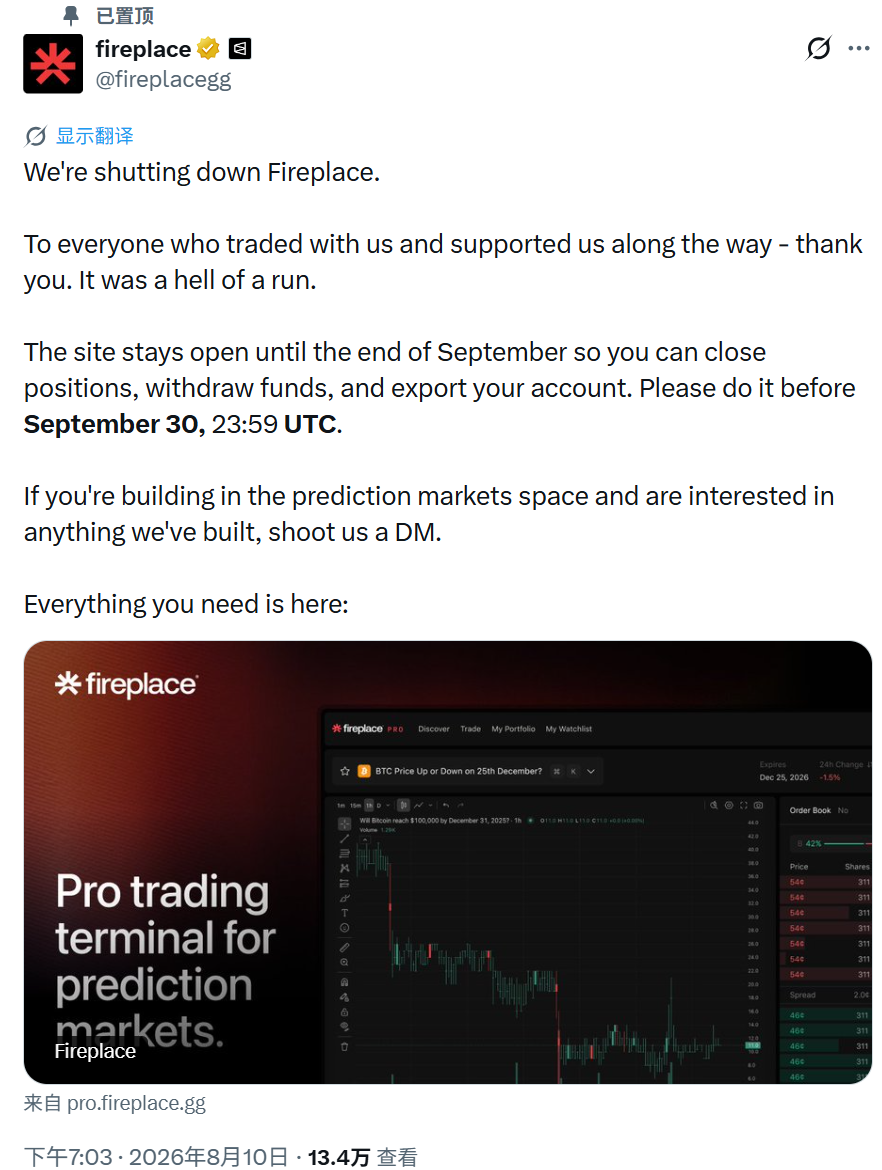Click the fireplace profile avatar

pyautogui.click(x=53, y=63)
